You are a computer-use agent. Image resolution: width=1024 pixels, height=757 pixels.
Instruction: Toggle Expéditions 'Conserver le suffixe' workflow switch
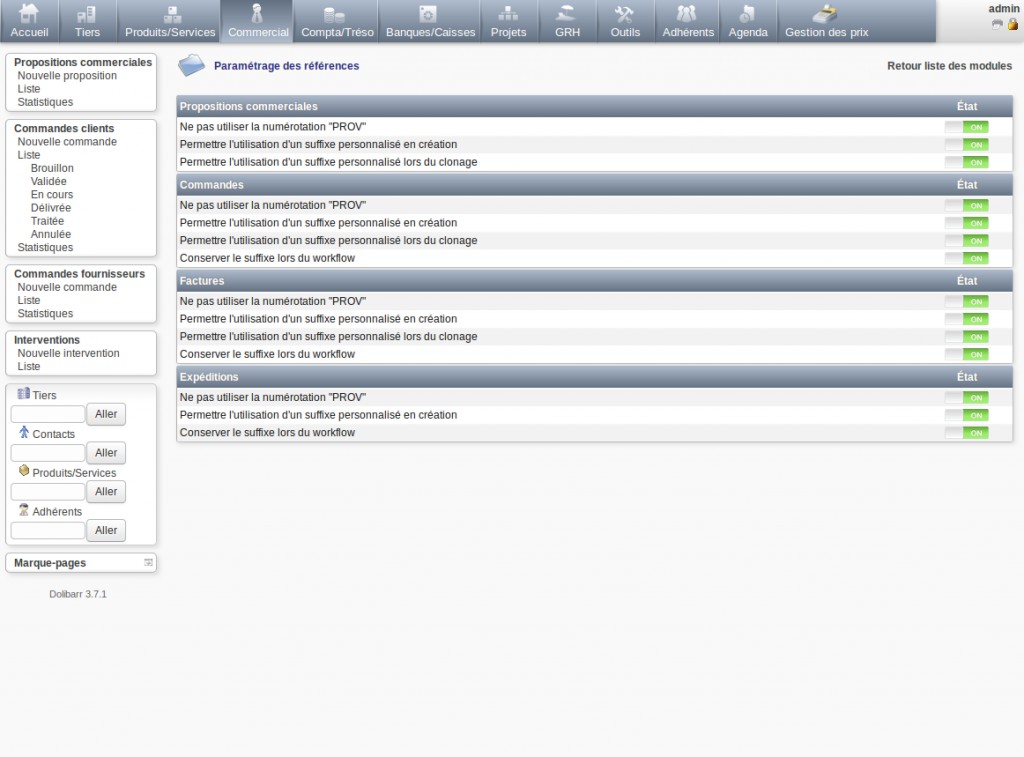coord(967,432)
